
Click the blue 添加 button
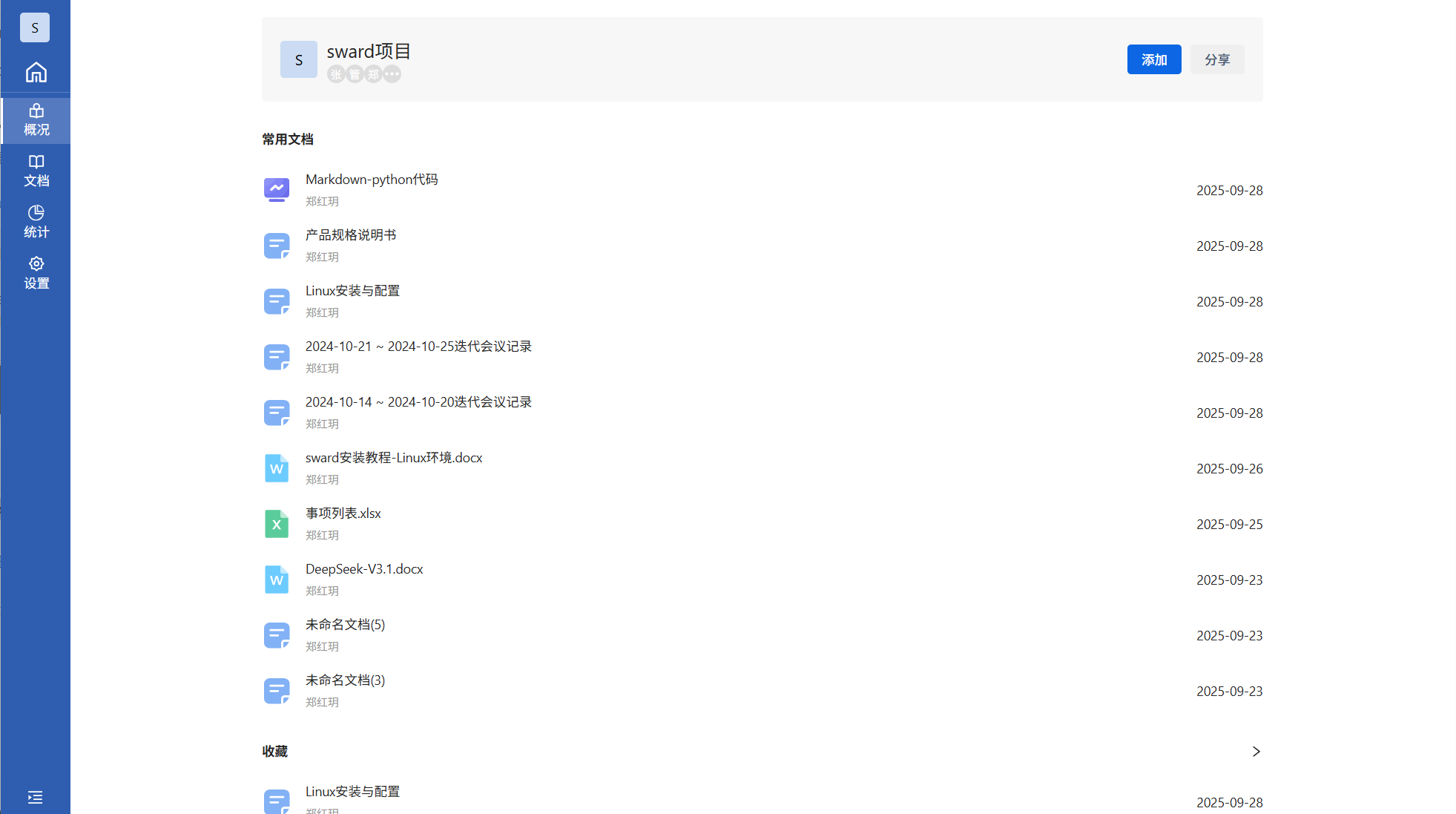[x=1153, y=59]
